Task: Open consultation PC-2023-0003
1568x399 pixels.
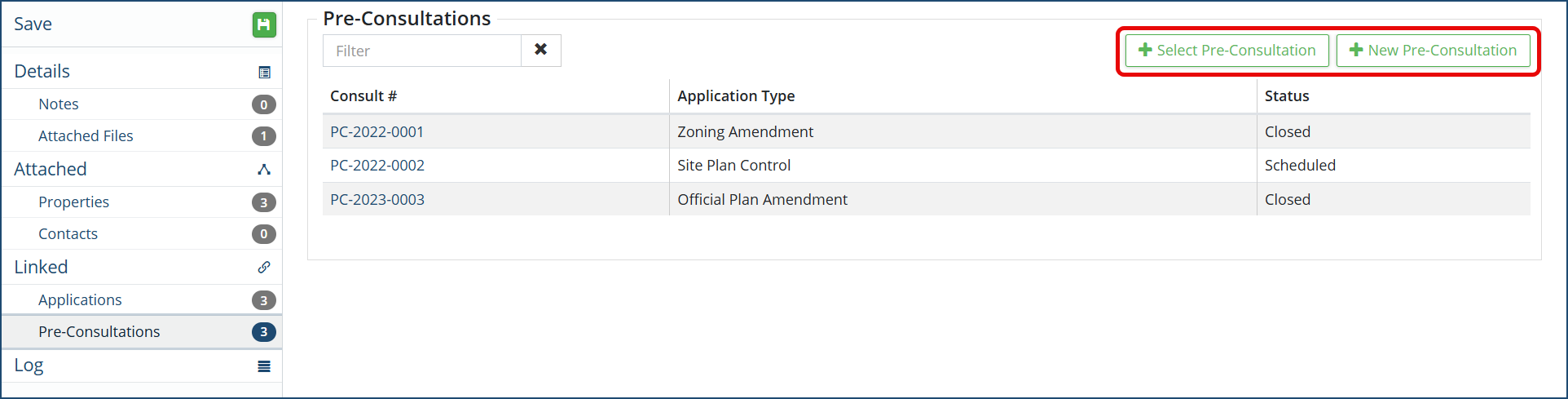Action: pyautogui.click(x=377, y=200)
